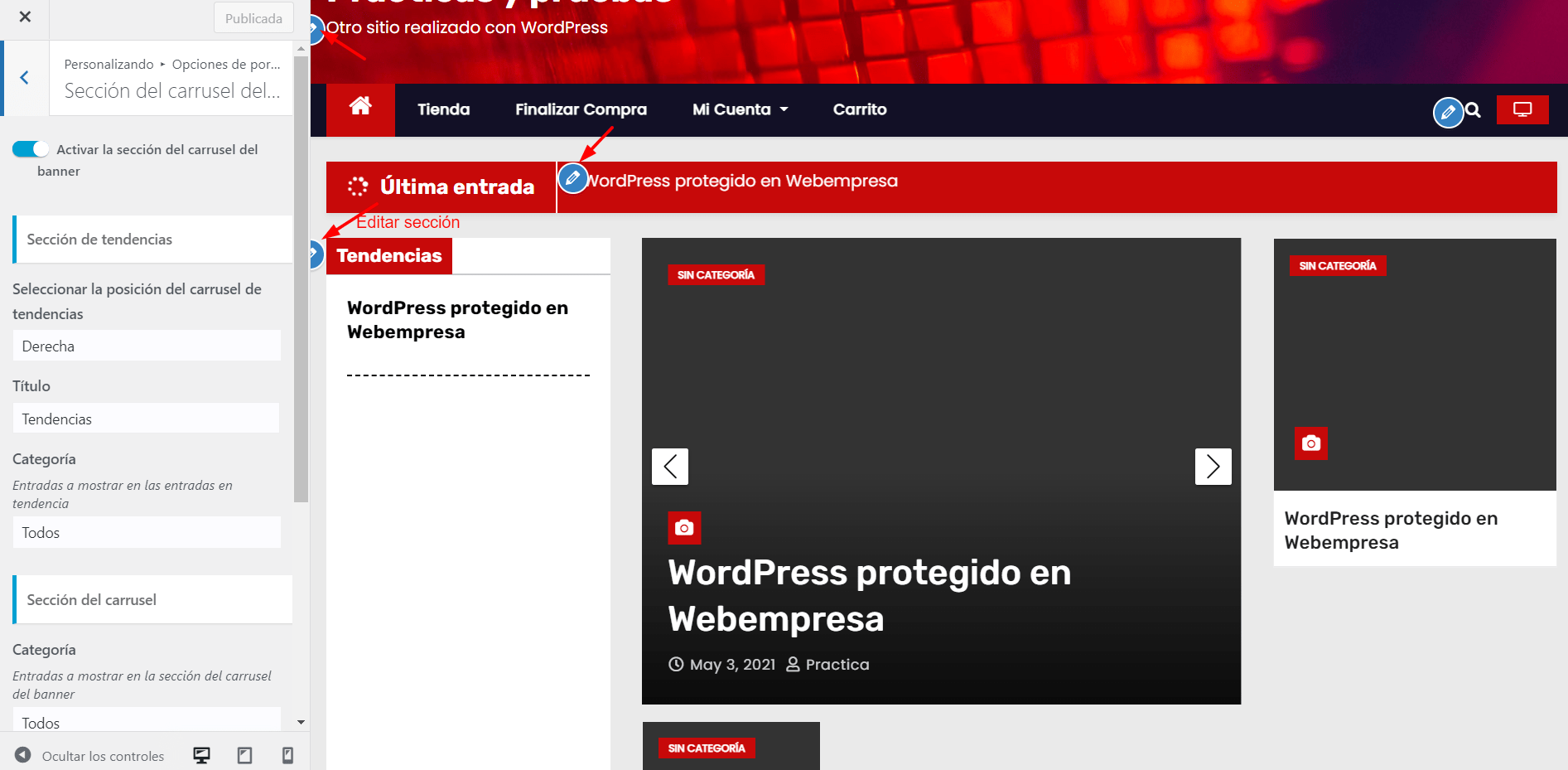Switch to mobile preview icon
Screen dimensions: 1568x770
coord(287,755)
